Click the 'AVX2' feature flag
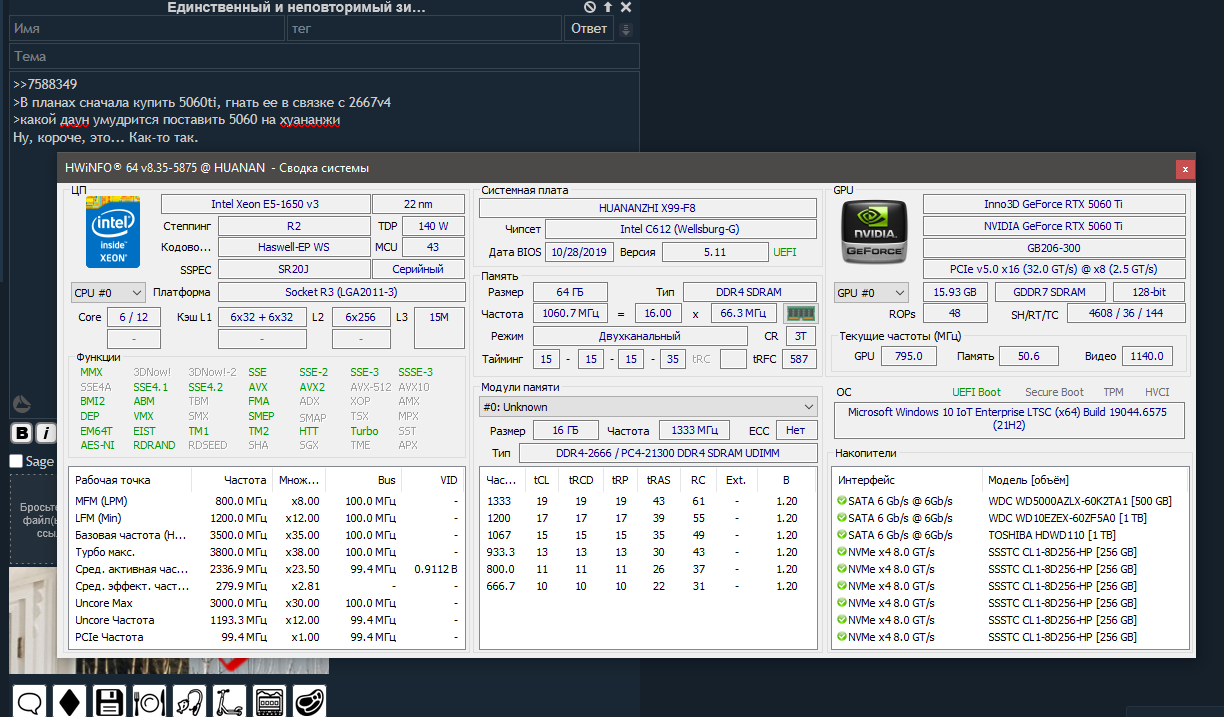The image size is (1224, 717). tap(312, 387)
